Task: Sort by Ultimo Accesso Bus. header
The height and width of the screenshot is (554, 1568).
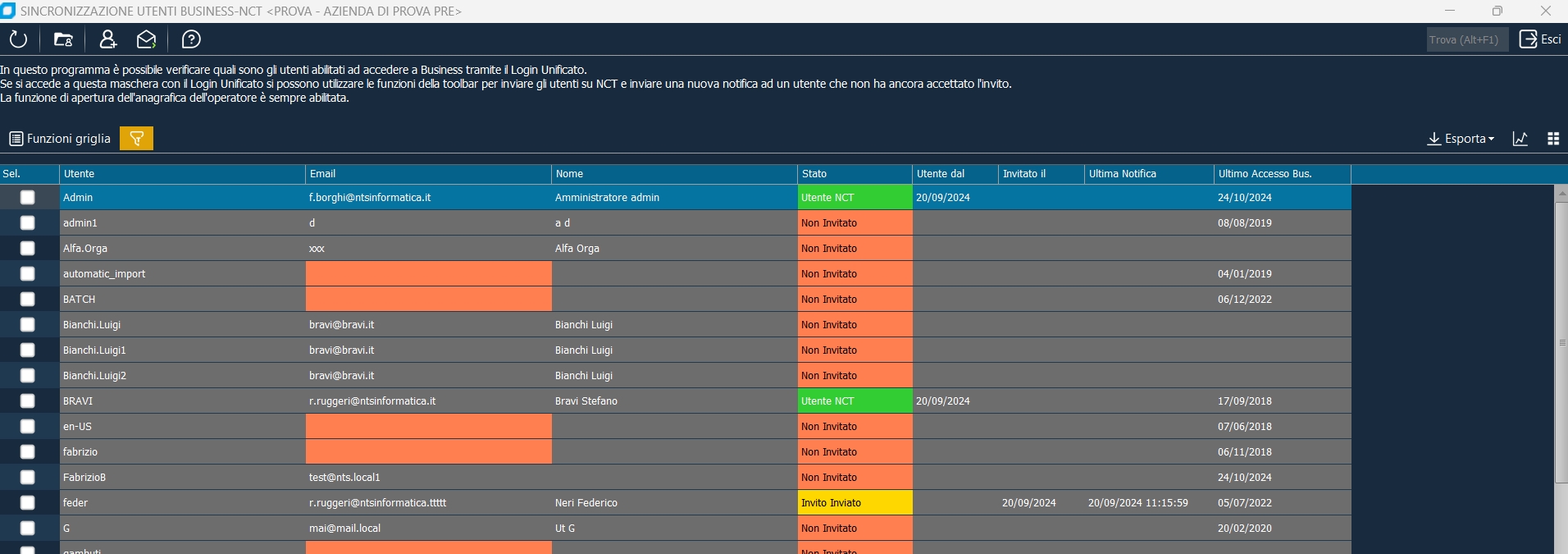Action: click(x=1282, y=174)
